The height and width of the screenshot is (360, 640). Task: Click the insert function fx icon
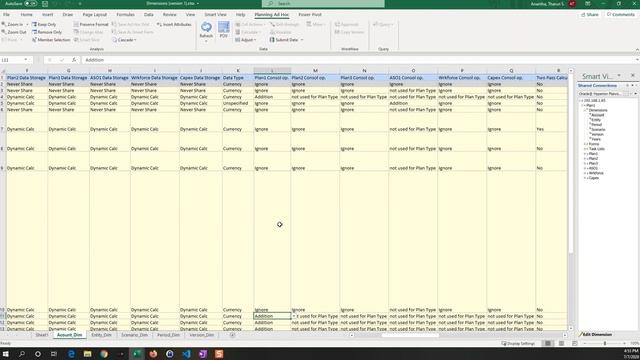74,60
